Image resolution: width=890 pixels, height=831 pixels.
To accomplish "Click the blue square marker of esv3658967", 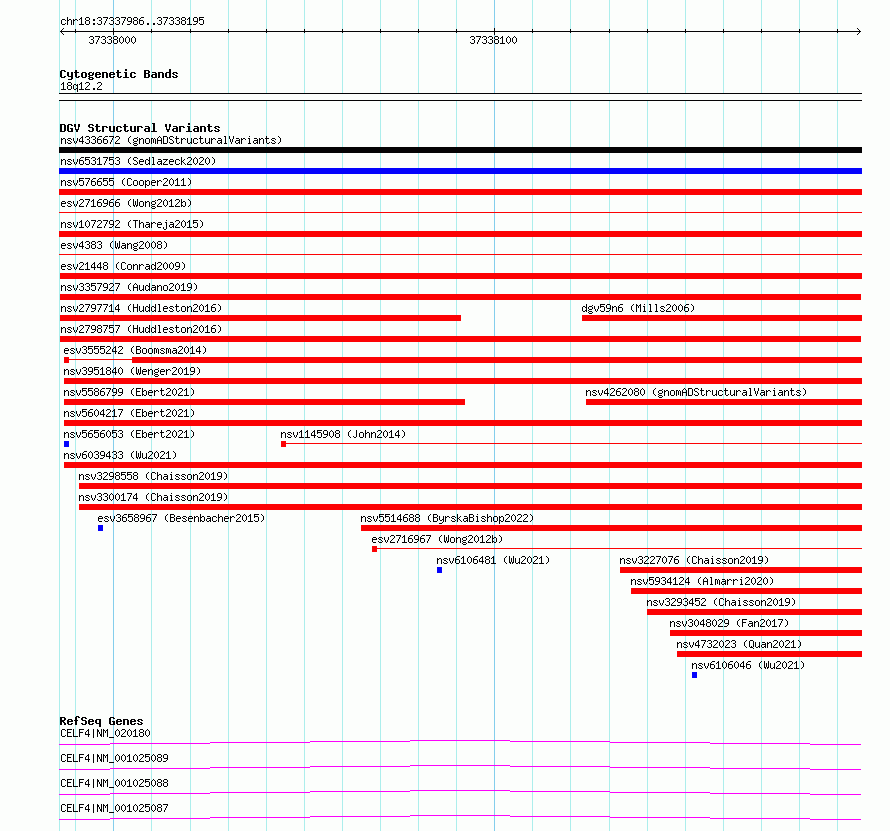I will (x=100, y=528).
